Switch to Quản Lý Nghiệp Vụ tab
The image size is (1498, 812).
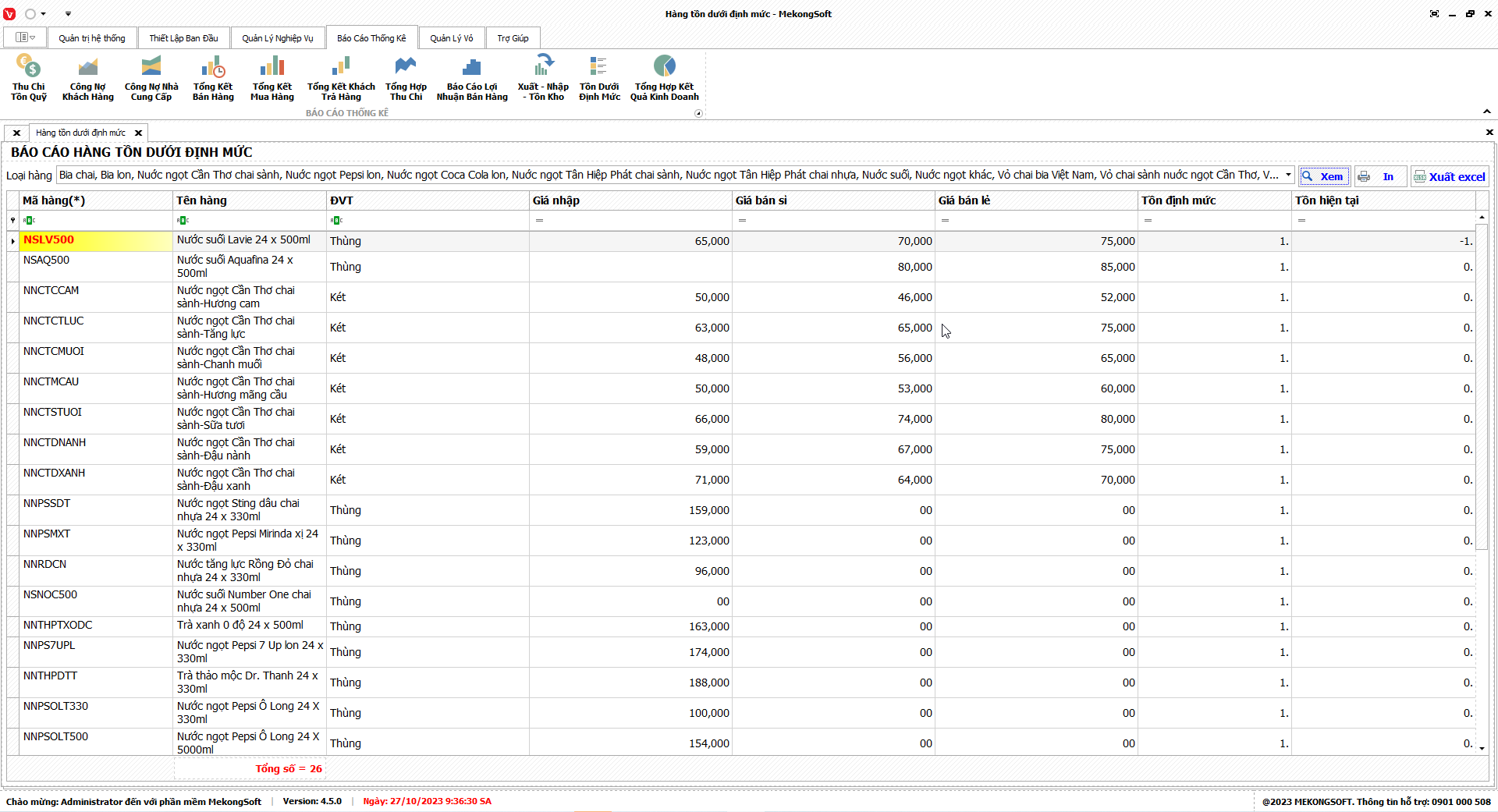pos(277,38)
